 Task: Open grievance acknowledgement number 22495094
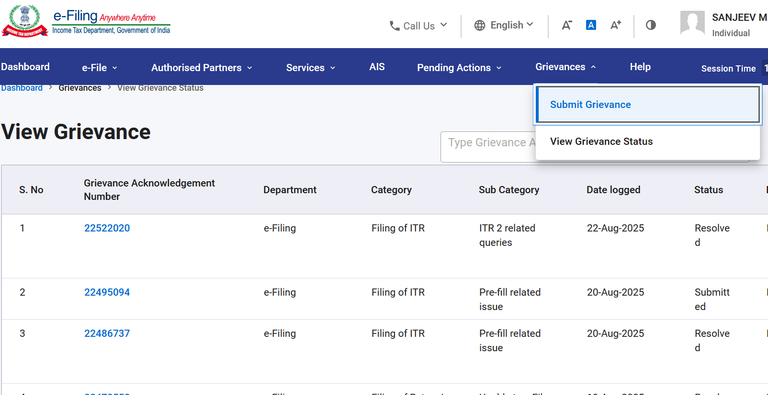click(107, 292)
